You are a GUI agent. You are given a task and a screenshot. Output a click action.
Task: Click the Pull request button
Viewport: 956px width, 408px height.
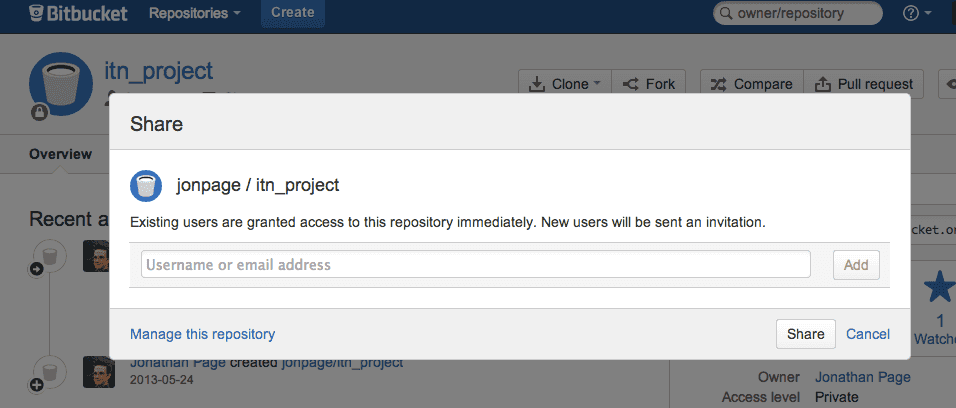pos(863,84)
